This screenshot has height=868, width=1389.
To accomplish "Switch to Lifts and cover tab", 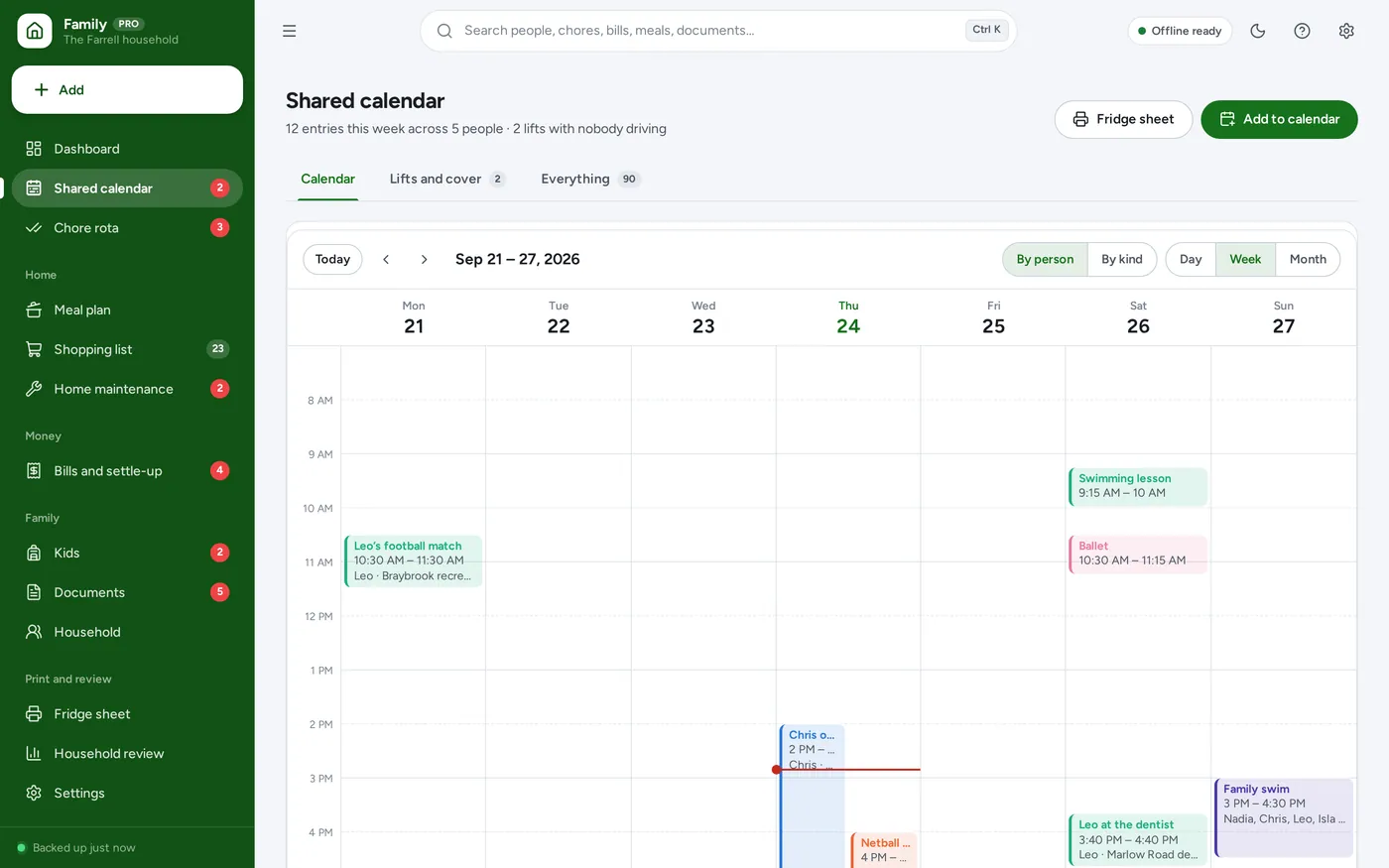I will coord(447,180).
